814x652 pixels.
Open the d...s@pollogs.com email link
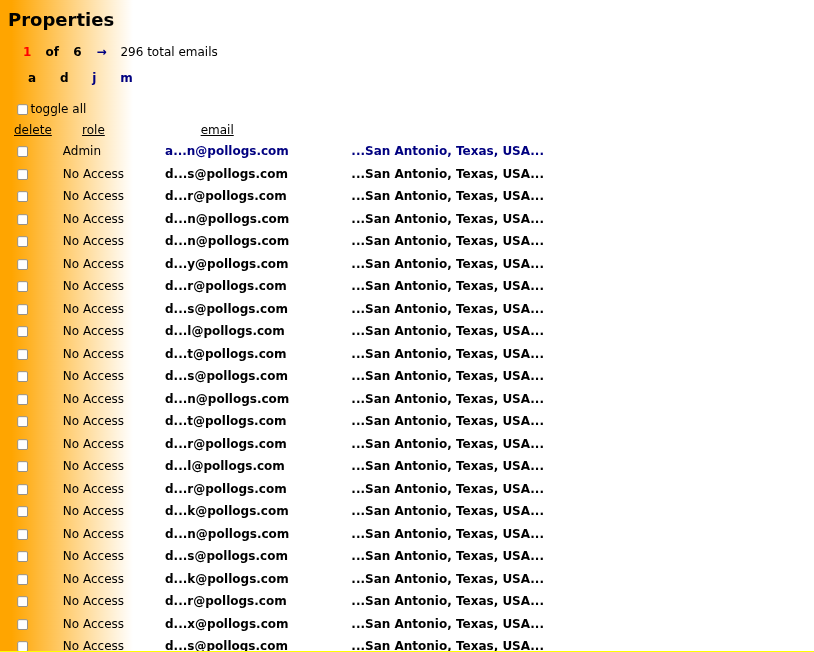pyautogui.click(x=226, y=173)
